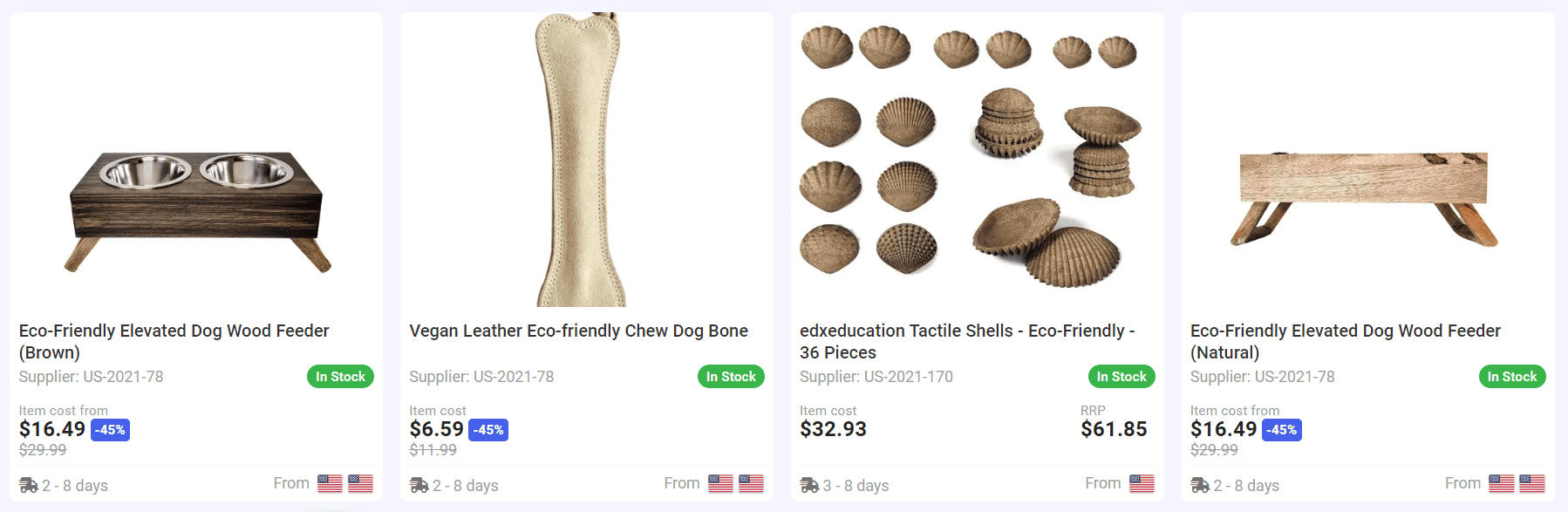Click the In Stock badge on Tactile Shells

[1122, 376]
